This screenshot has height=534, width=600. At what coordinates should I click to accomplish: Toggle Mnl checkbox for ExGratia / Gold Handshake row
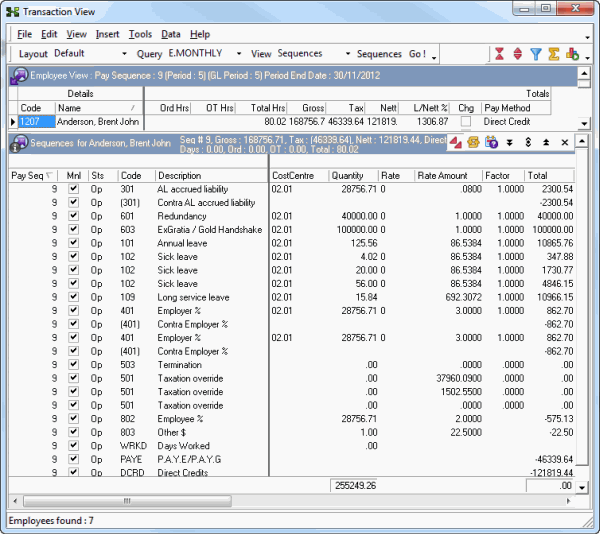pyautogui.click(x=73, y=230)
